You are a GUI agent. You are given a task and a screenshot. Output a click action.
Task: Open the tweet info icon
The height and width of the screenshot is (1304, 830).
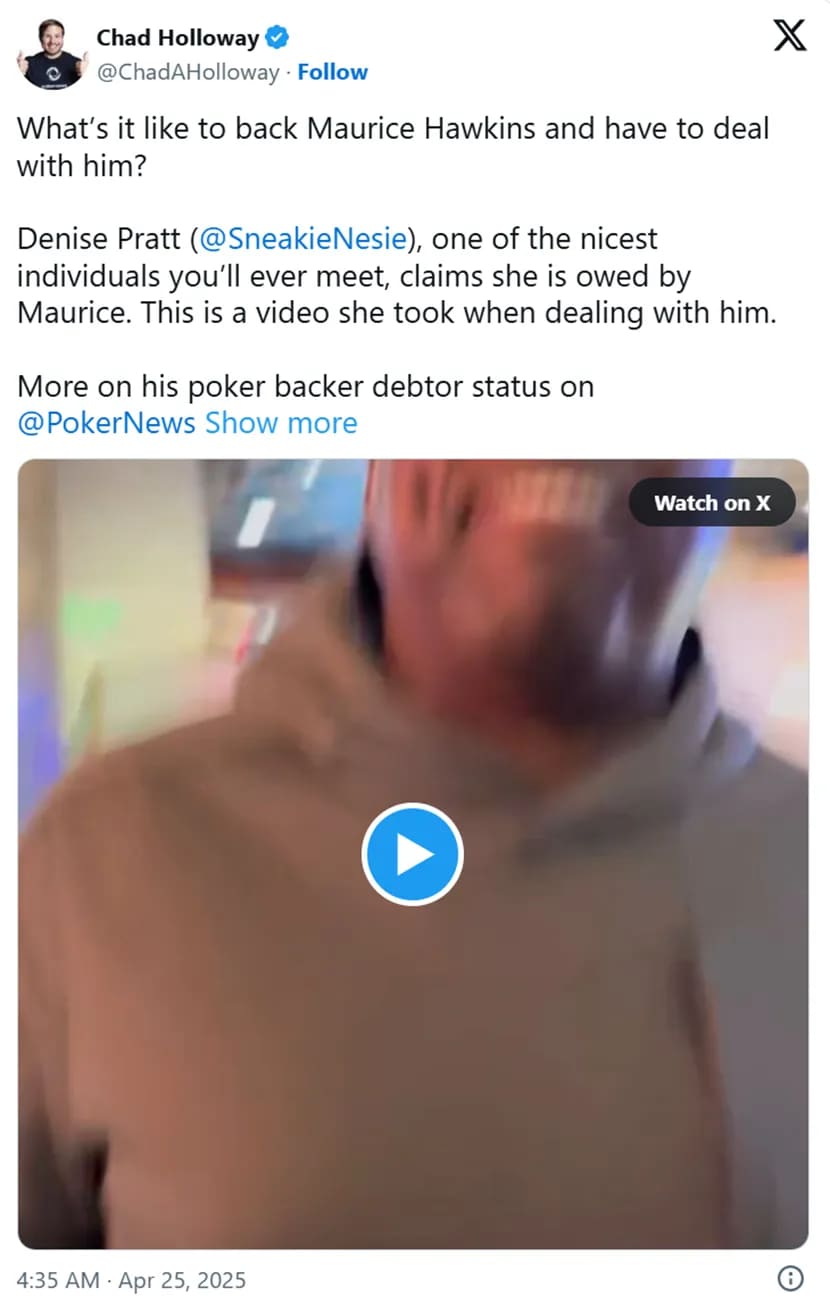pyautogui.click(x=790, y=1279)
